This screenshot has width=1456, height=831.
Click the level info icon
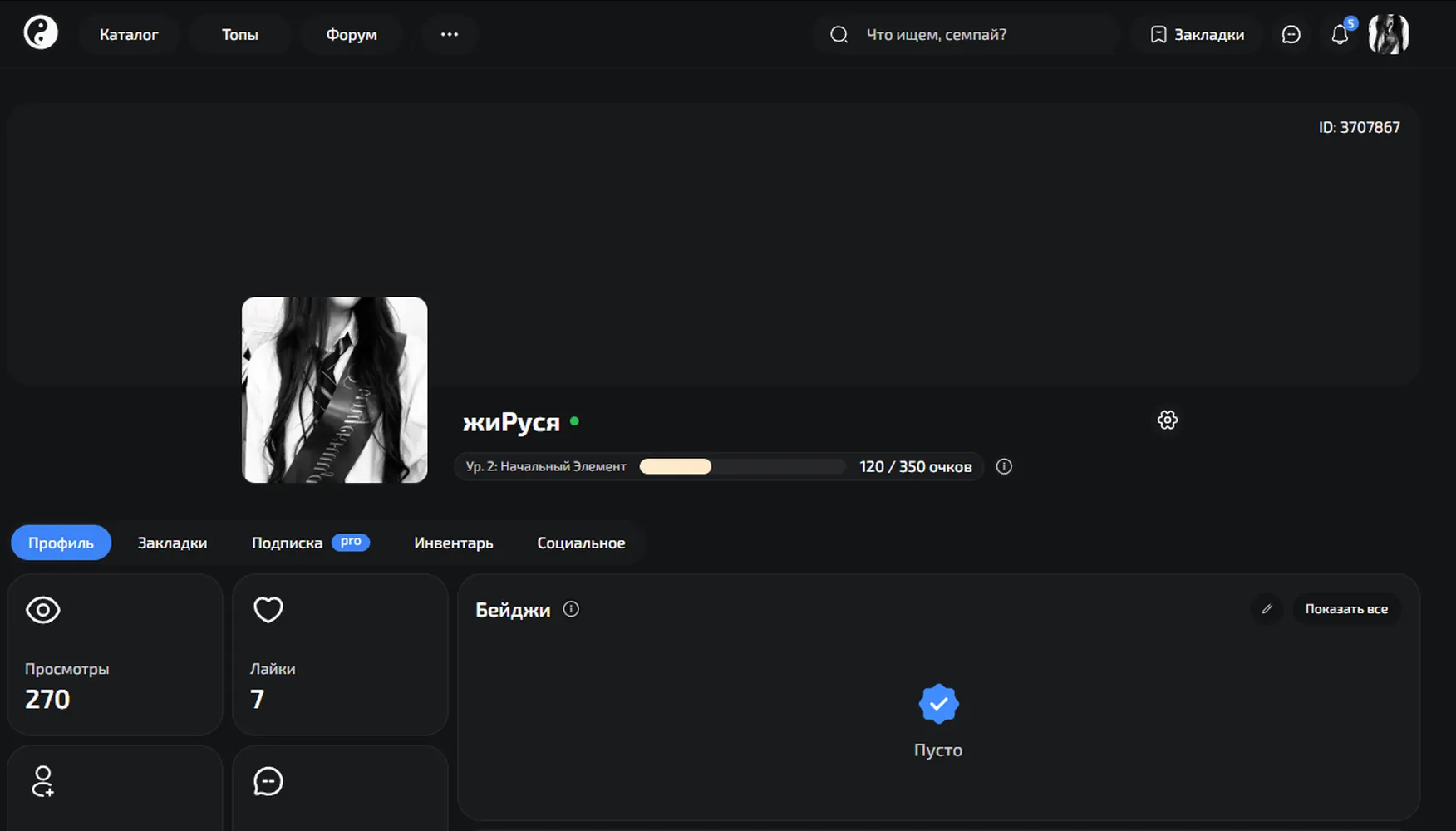click(x=1004, y=466)
